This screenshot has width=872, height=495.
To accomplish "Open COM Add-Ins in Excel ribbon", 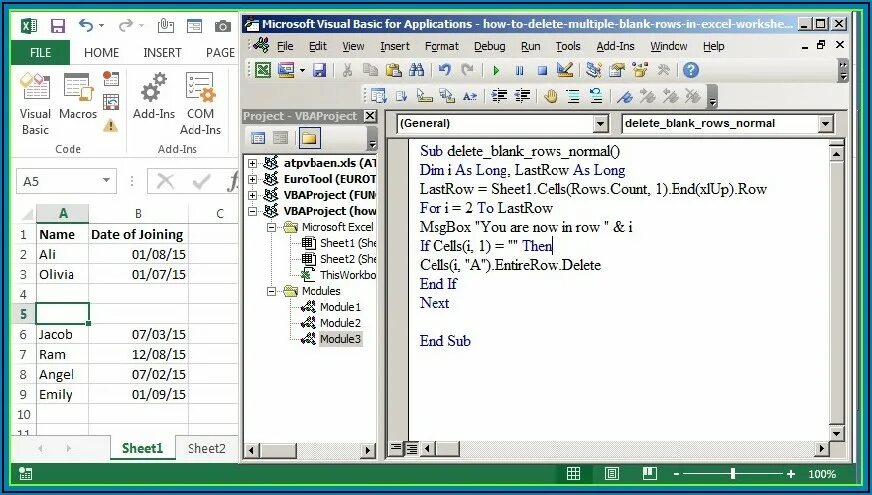I will (x=200, y=104).
